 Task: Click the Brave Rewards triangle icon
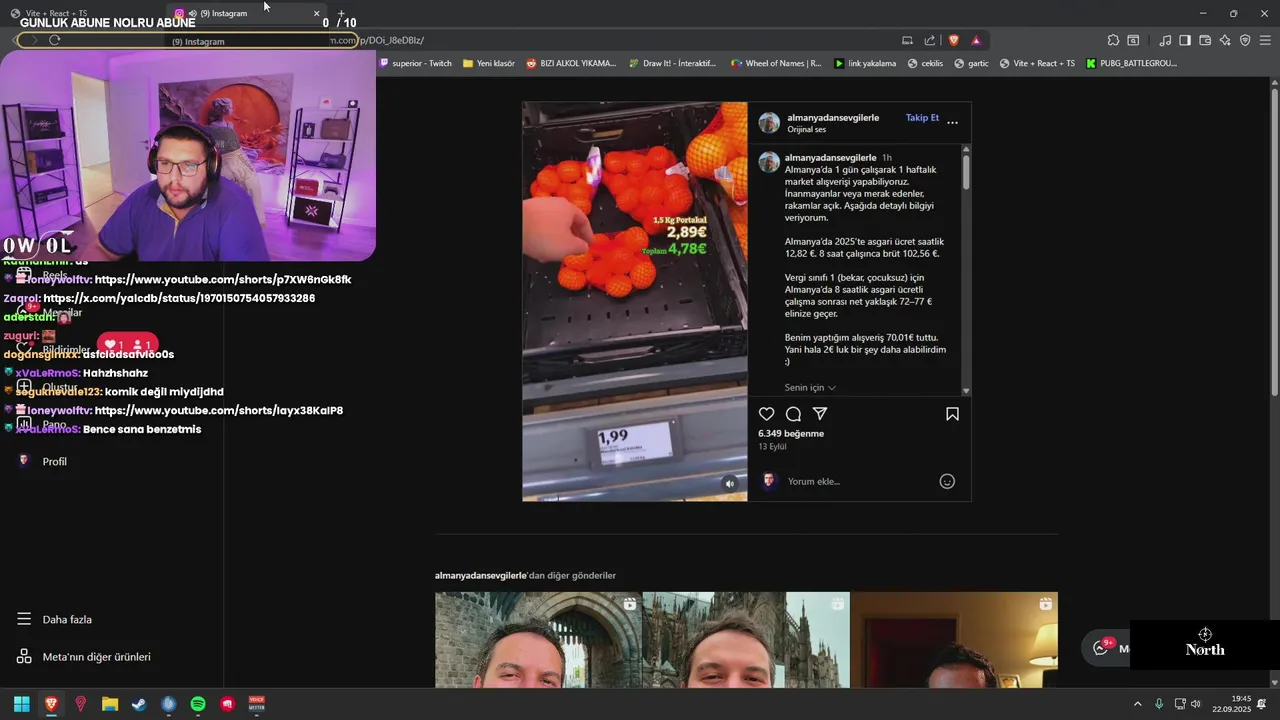(x=976, y=40)
